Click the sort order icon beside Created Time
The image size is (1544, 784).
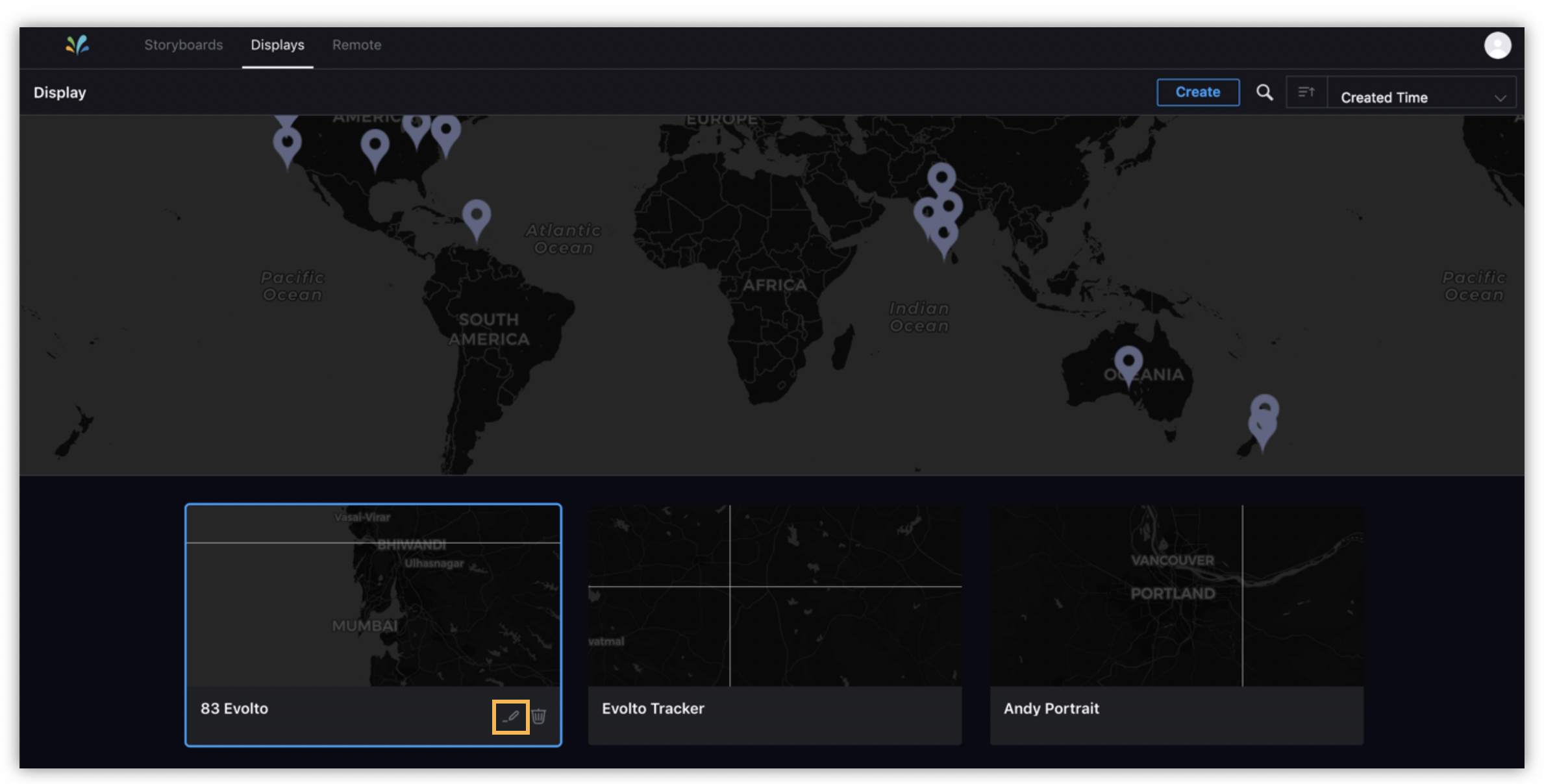(1306, 92)
